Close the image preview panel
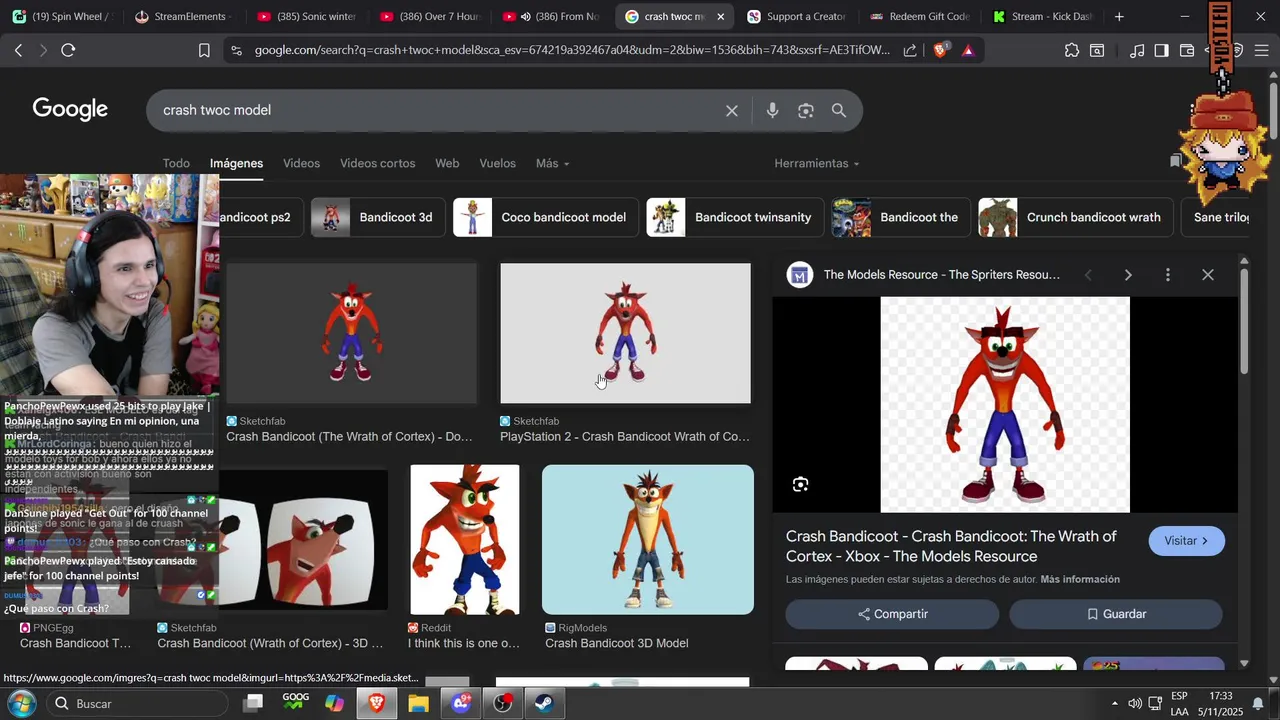The height and width of the screenshot is (720, 1280). click(1208, 275)
